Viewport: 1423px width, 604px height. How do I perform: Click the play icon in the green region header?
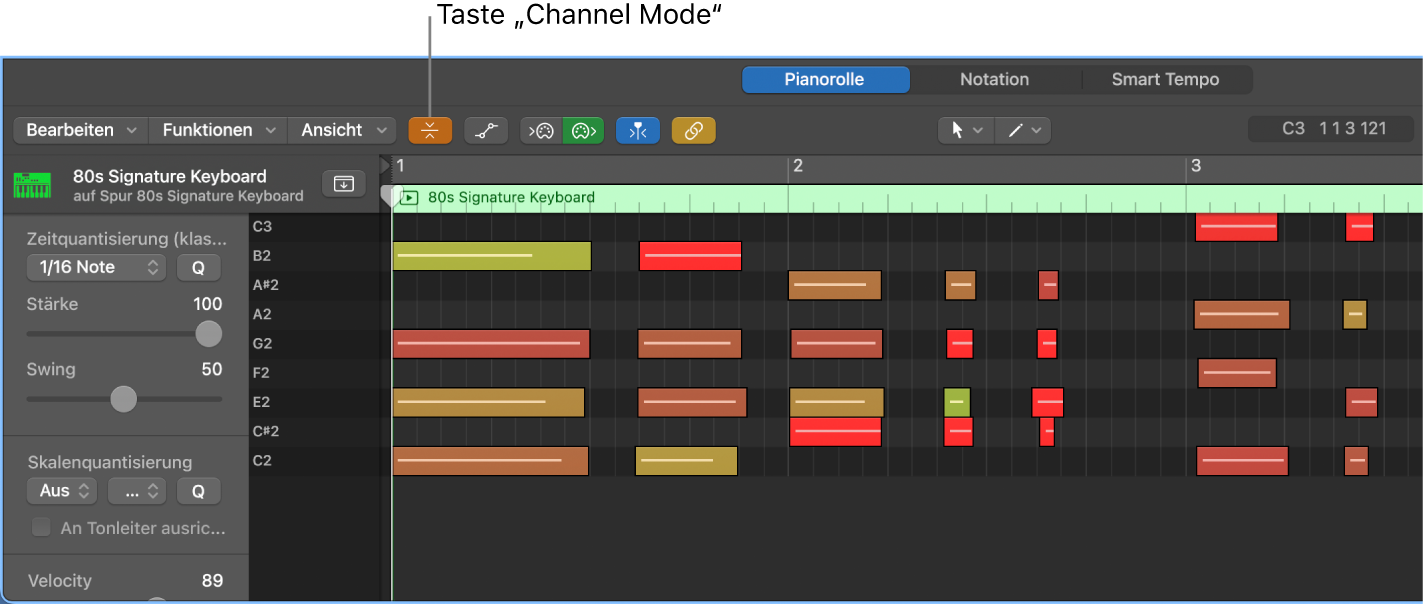coord(408,198)
